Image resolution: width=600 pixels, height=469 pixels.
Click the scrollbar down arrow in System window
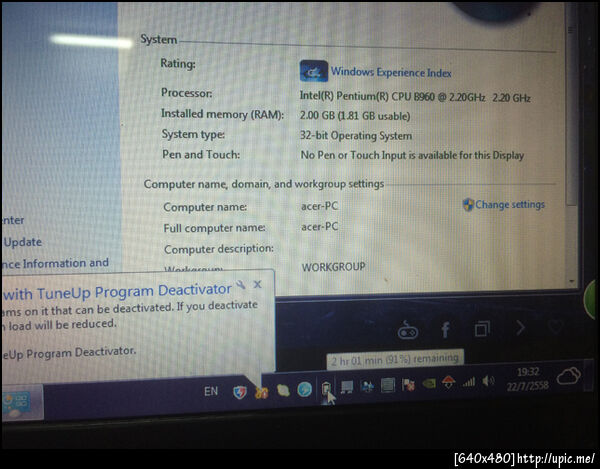coord(572,282)
